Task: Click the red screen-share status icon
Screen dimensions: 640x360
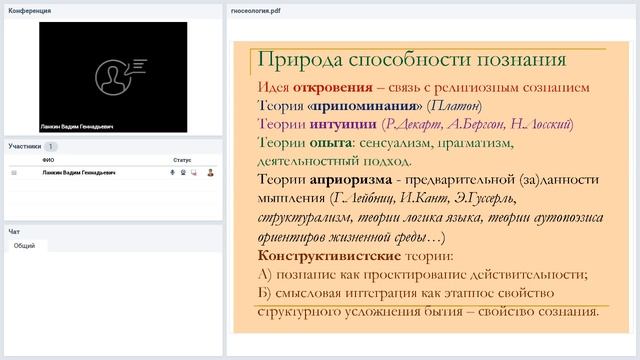Action: tap(194, 173)
